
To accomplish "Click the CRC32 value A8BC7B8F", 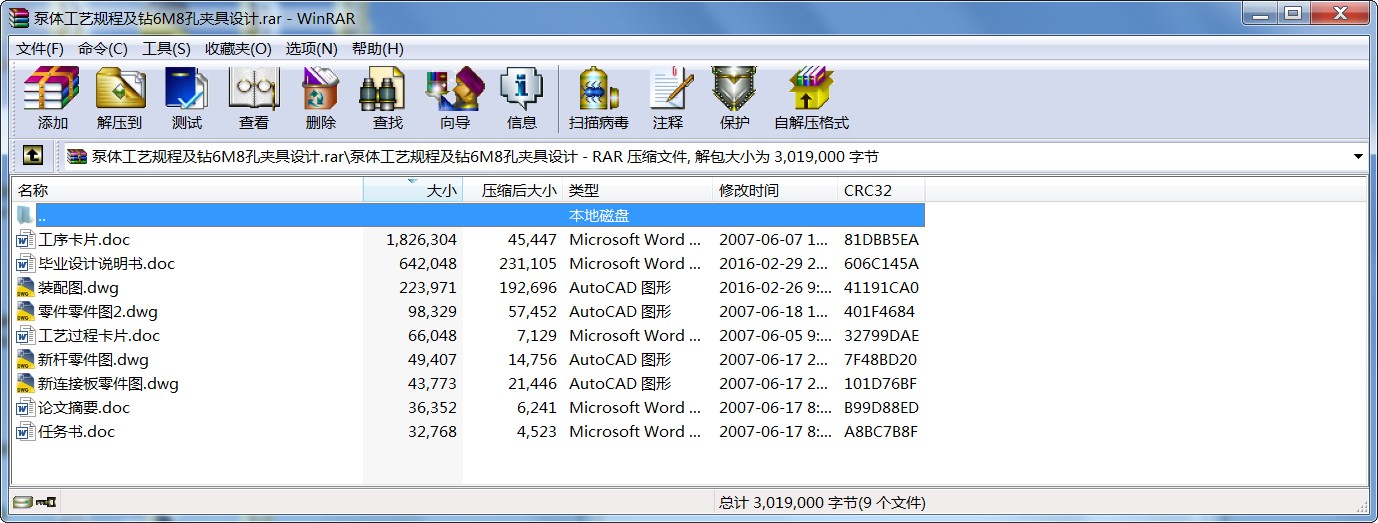I will 881,432.
